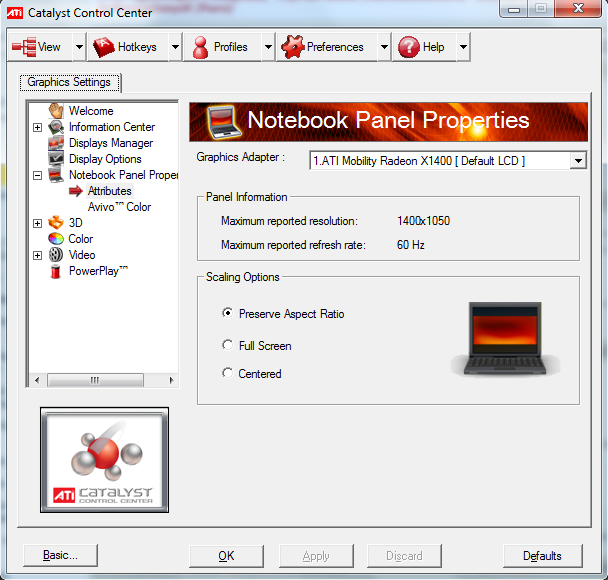Screen dimensions: 608x580
Task: Click the red arrow beside Attributes
Action: [76, 191]
